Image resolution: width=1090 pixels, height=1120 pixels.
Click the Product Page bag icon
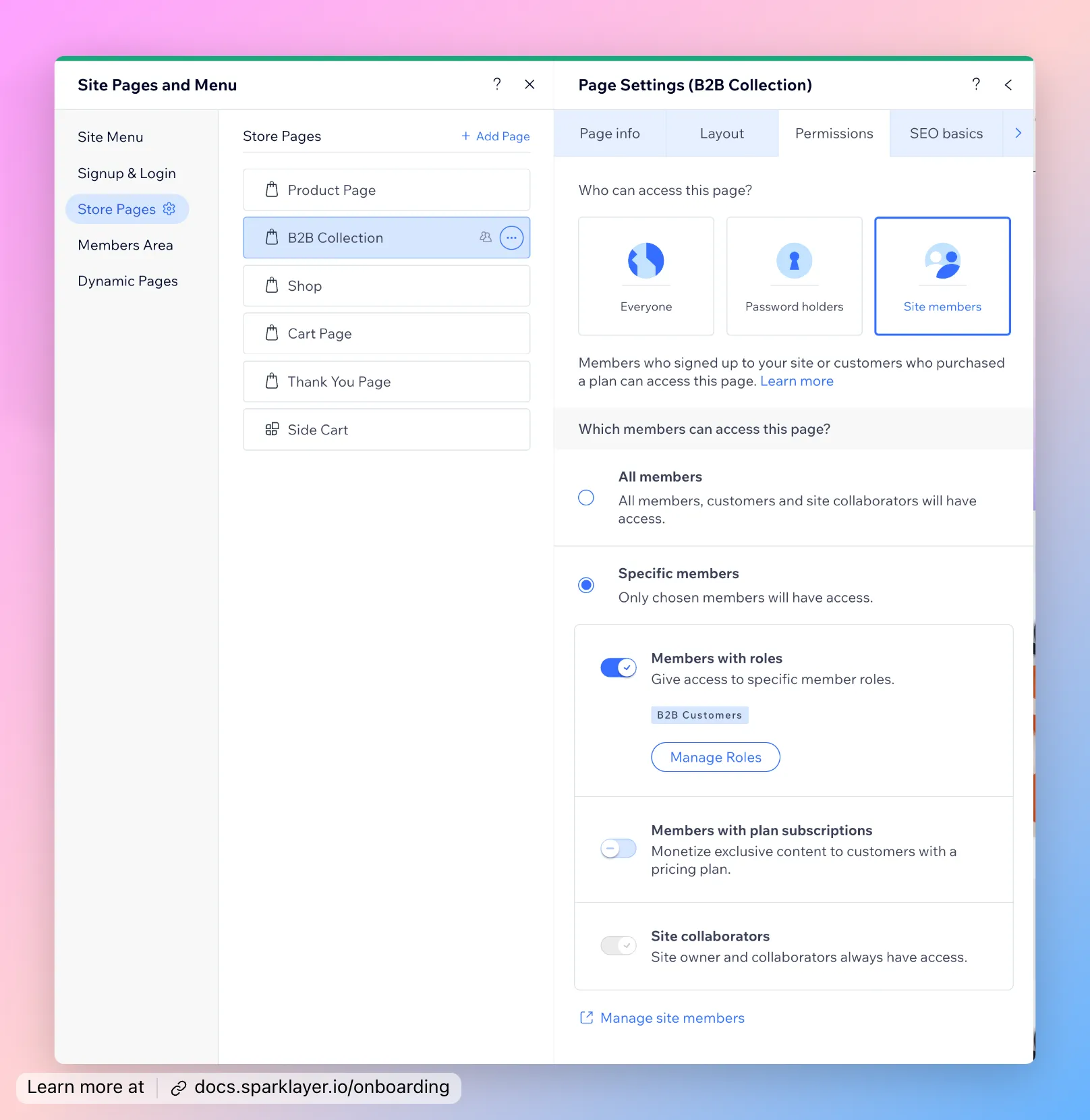[272, 190]
